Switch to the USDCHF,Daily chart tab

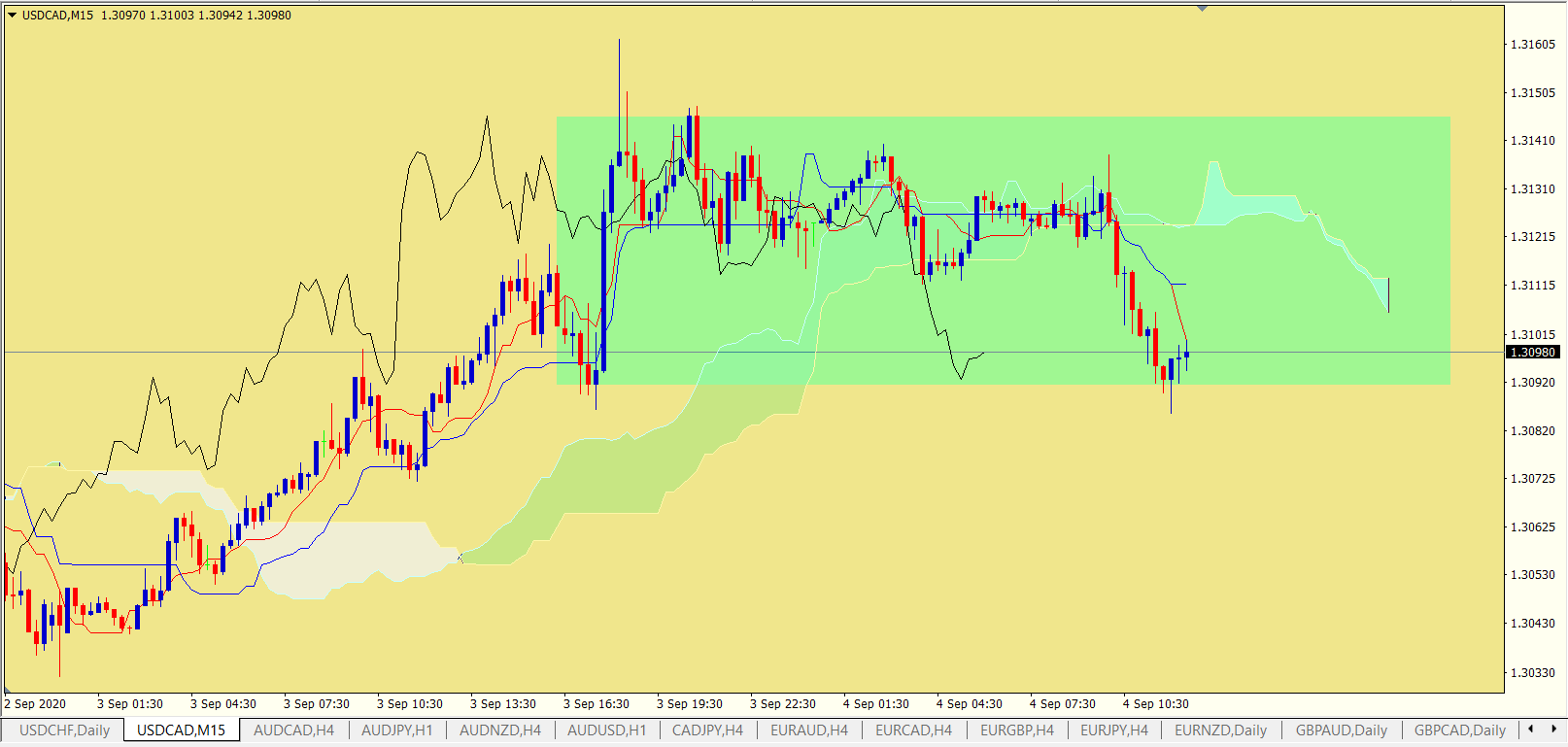pos(64,730)
